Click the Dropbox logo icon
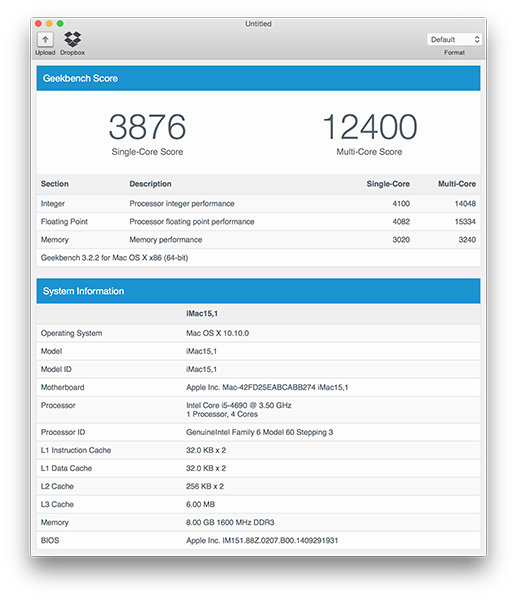Image resolution: width=517 pixels, height=600 pixels. (72, 39)
